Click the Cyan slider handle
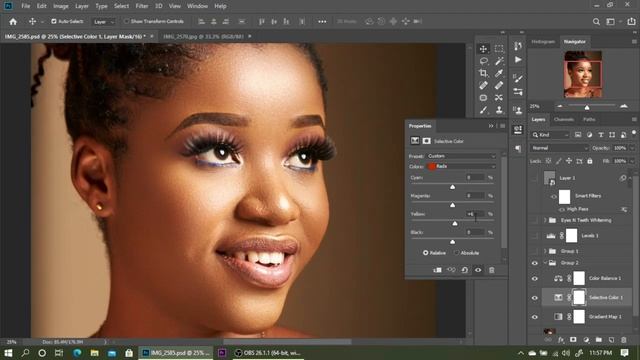The image size is (640, 360). (x=452, y=187)
